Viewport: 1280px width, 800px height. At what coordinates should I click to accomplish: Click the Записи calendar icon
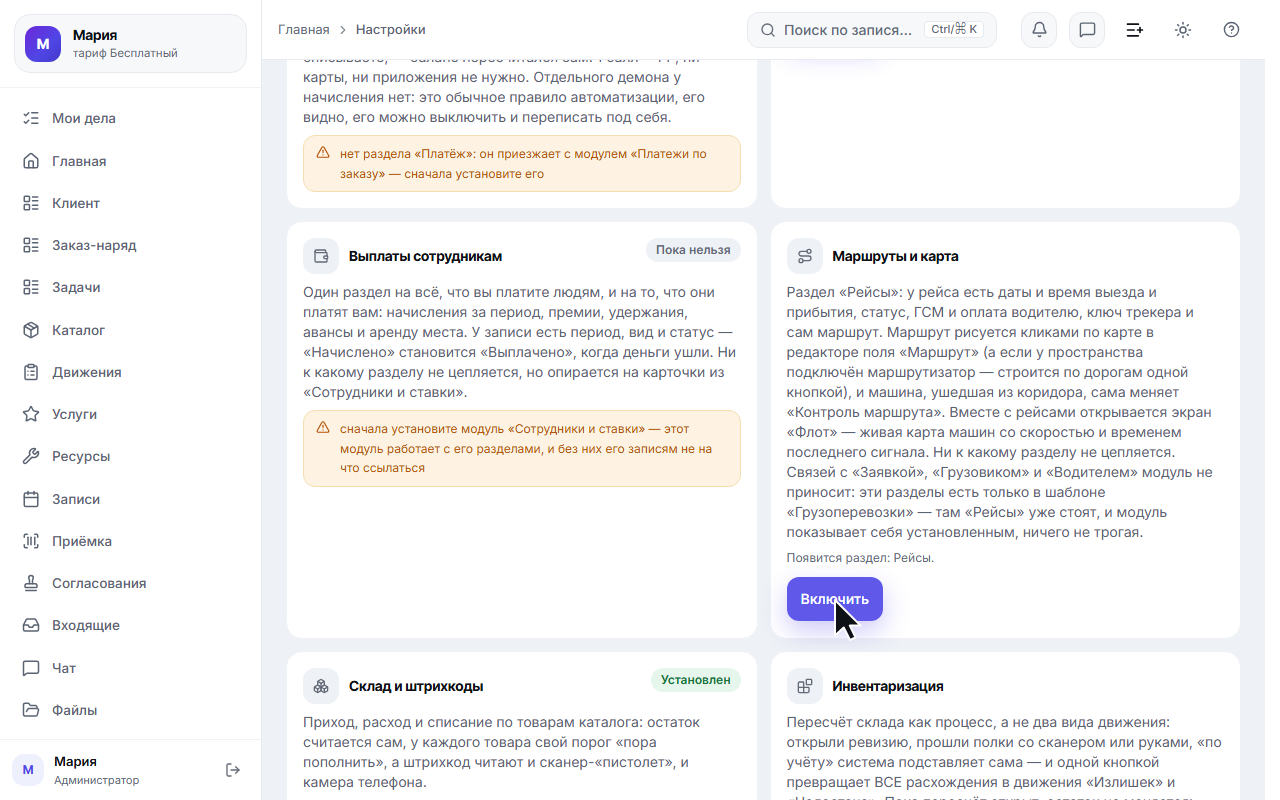point(31,499)
